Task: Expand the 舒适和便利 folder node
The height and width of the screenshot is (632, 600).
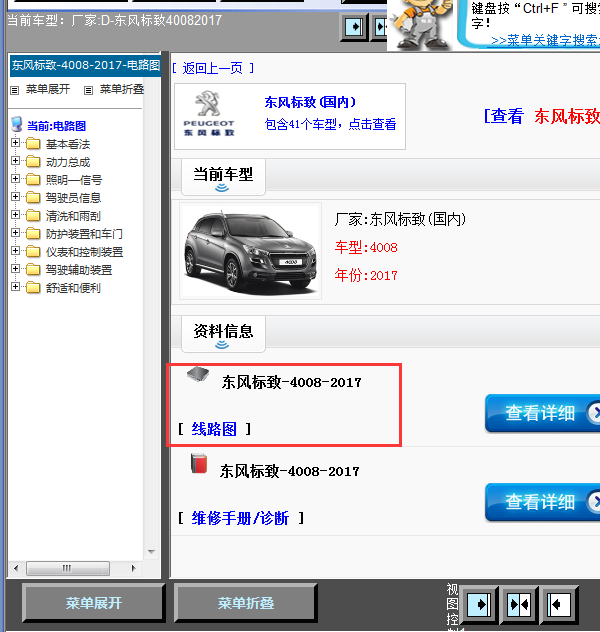Action: 15,287
